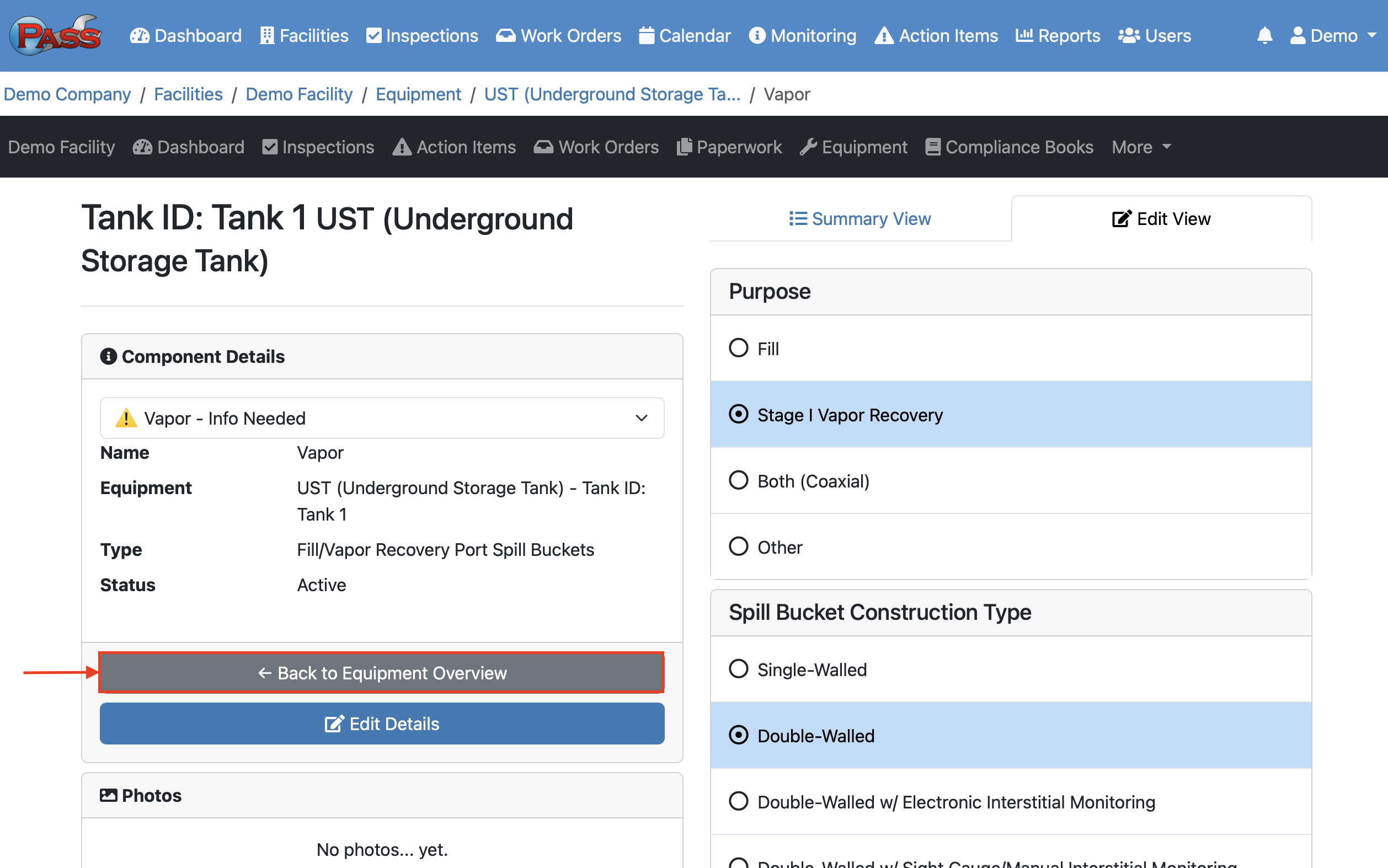
Task: Open Paperwork in facility menu
Action: click(729, 147)
